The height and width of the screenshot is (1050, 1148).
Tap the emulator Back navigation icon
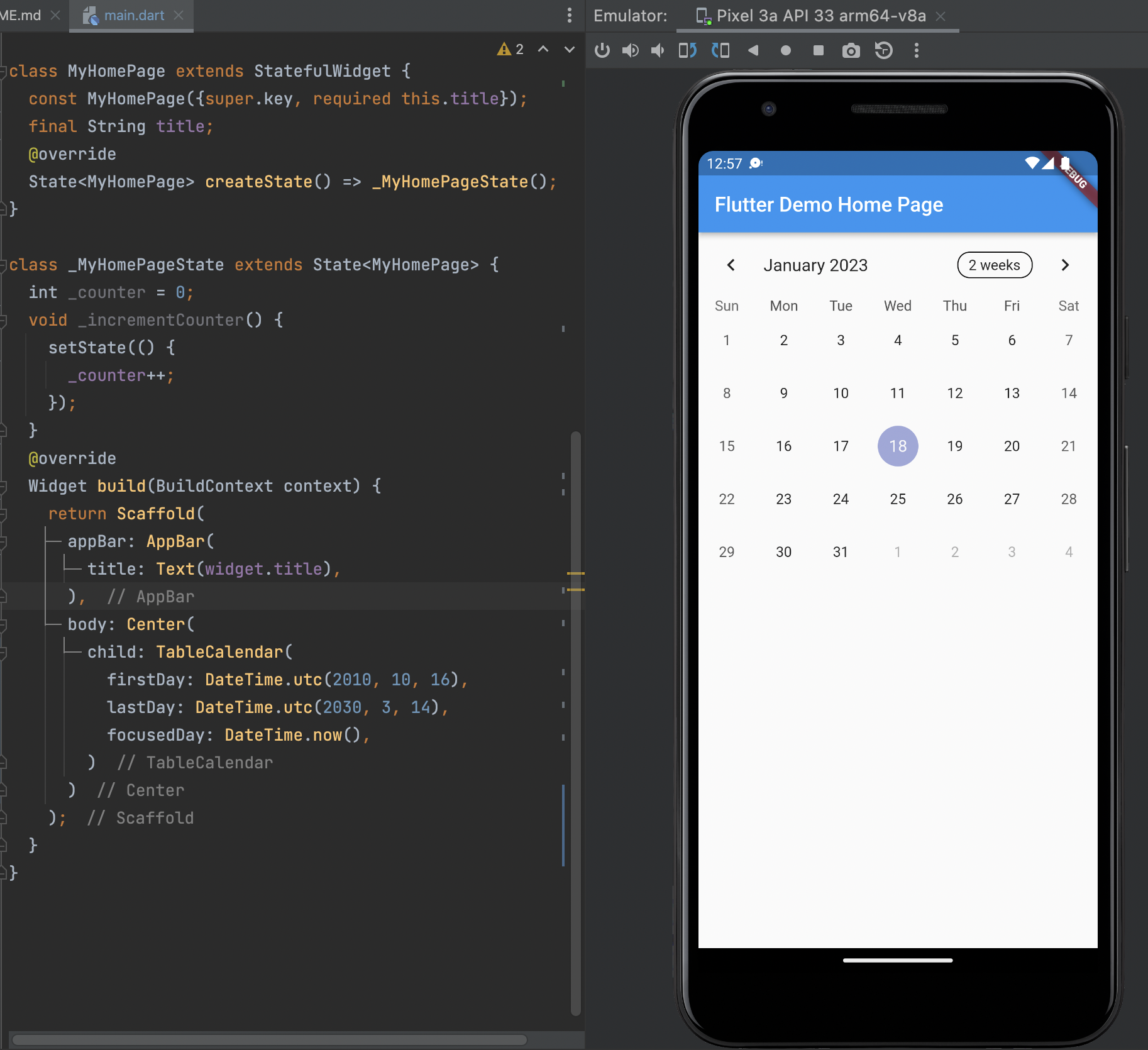753,50
